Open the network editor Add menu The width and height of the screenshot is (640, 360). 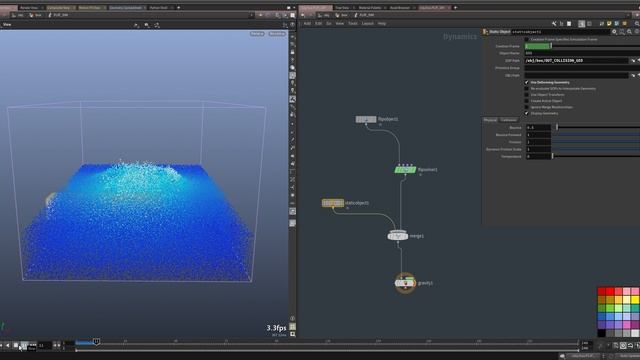pos(307,24)
